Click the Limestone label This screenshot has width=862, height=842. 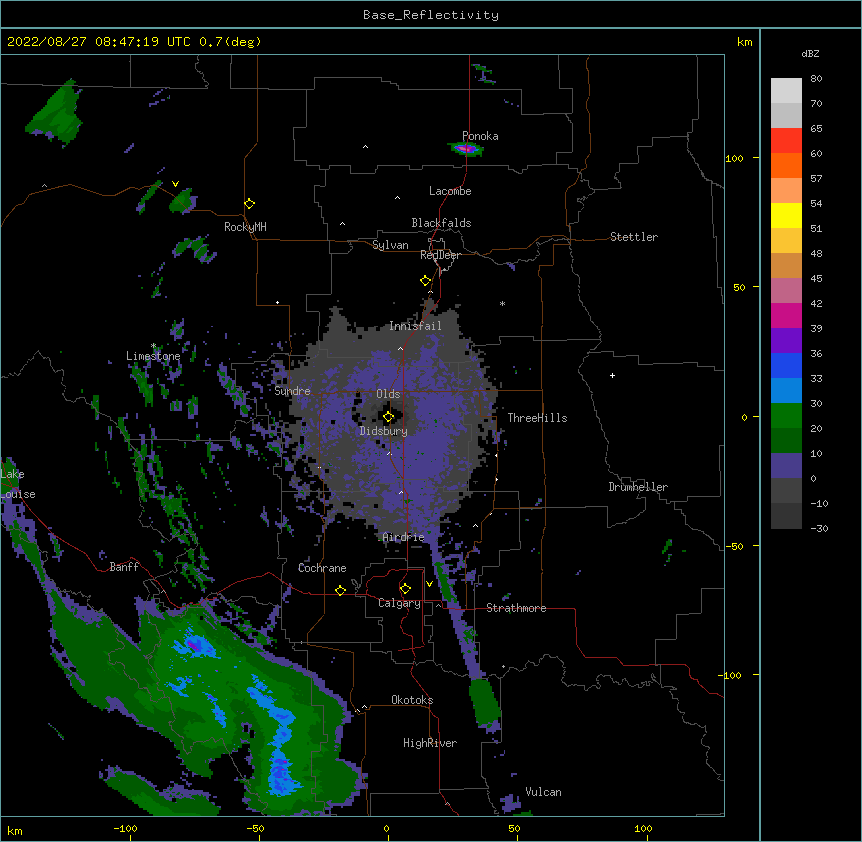pos(153,356)
